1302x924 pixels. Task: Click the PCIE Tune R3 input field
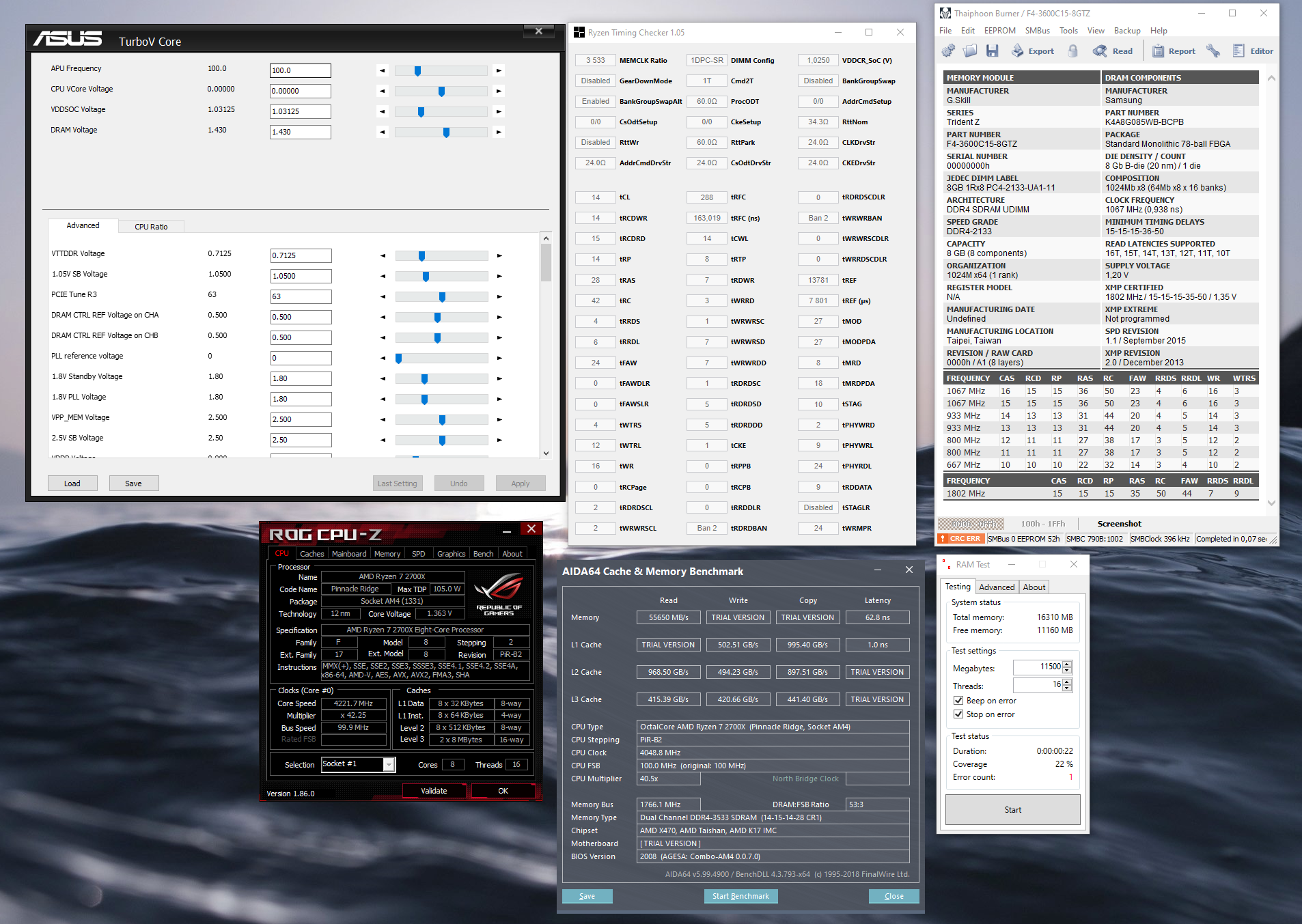coord(301,296)
